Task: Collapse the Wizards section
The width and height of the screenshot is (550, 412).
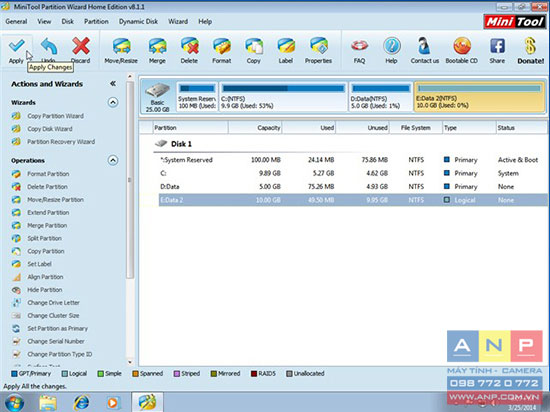Action: (113, 102)
